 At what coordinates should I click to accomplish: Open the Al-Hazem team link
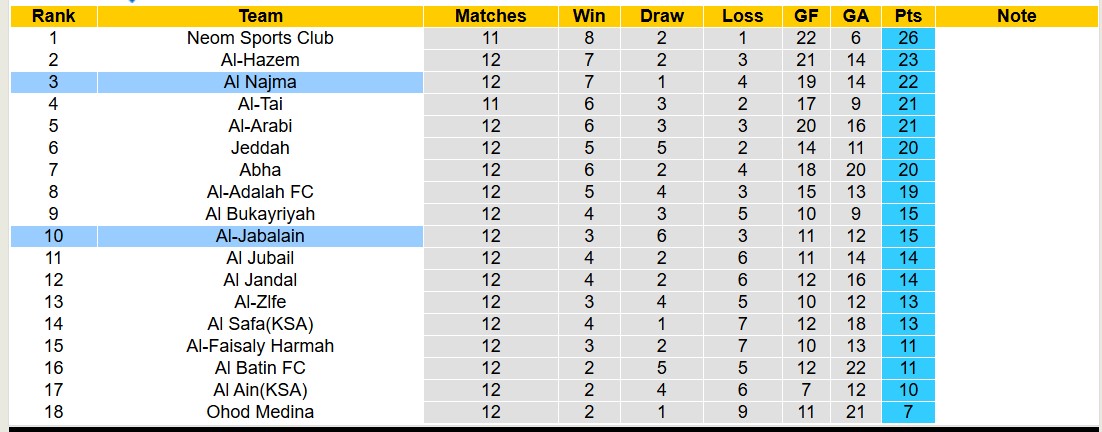(260, 60)
